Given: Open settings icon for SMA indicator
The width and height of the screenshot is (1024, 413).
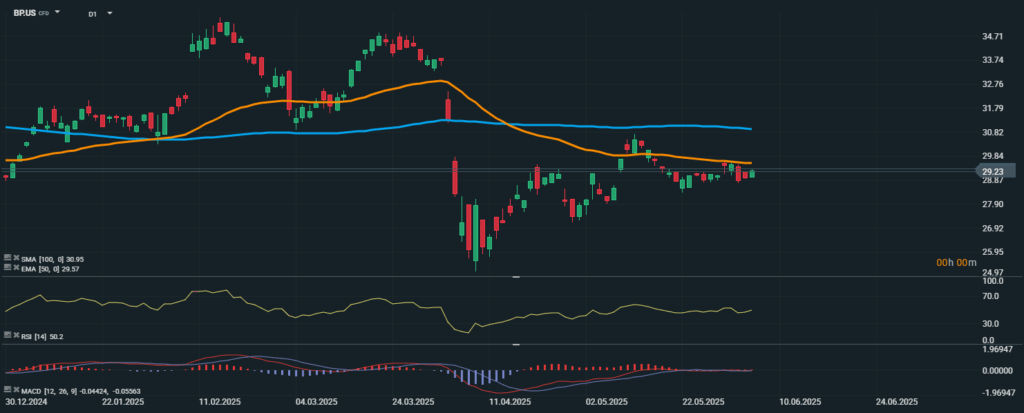Looking at the screenshot, I should click(x=7, y=258).
